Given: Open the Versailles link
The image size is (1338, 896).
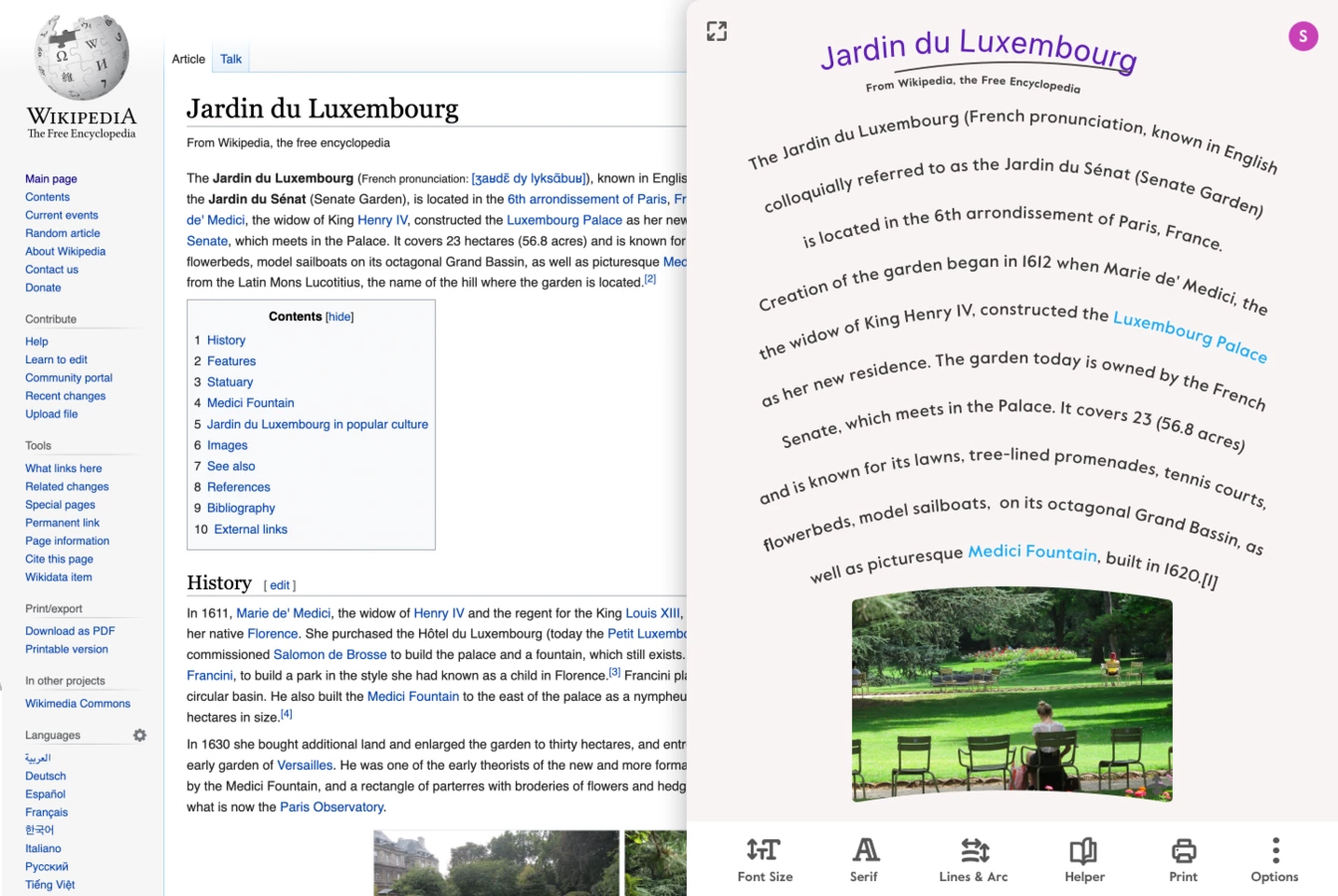Looking at the screenshot, I should pyautogui.click(x=305, y=766).
